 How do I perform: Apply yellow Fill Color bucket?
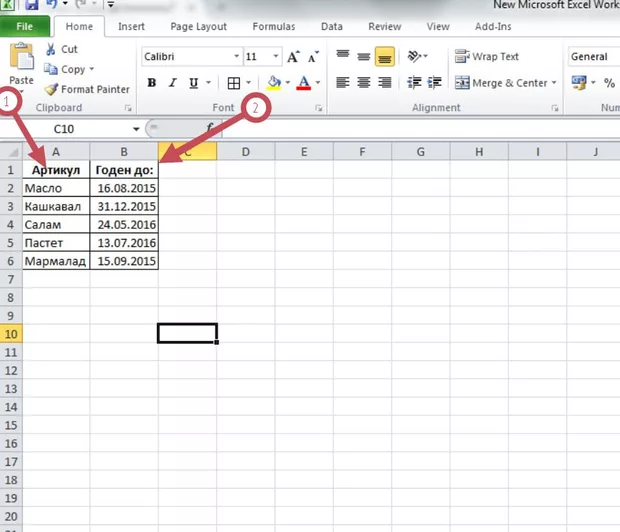tap(274, 83)
